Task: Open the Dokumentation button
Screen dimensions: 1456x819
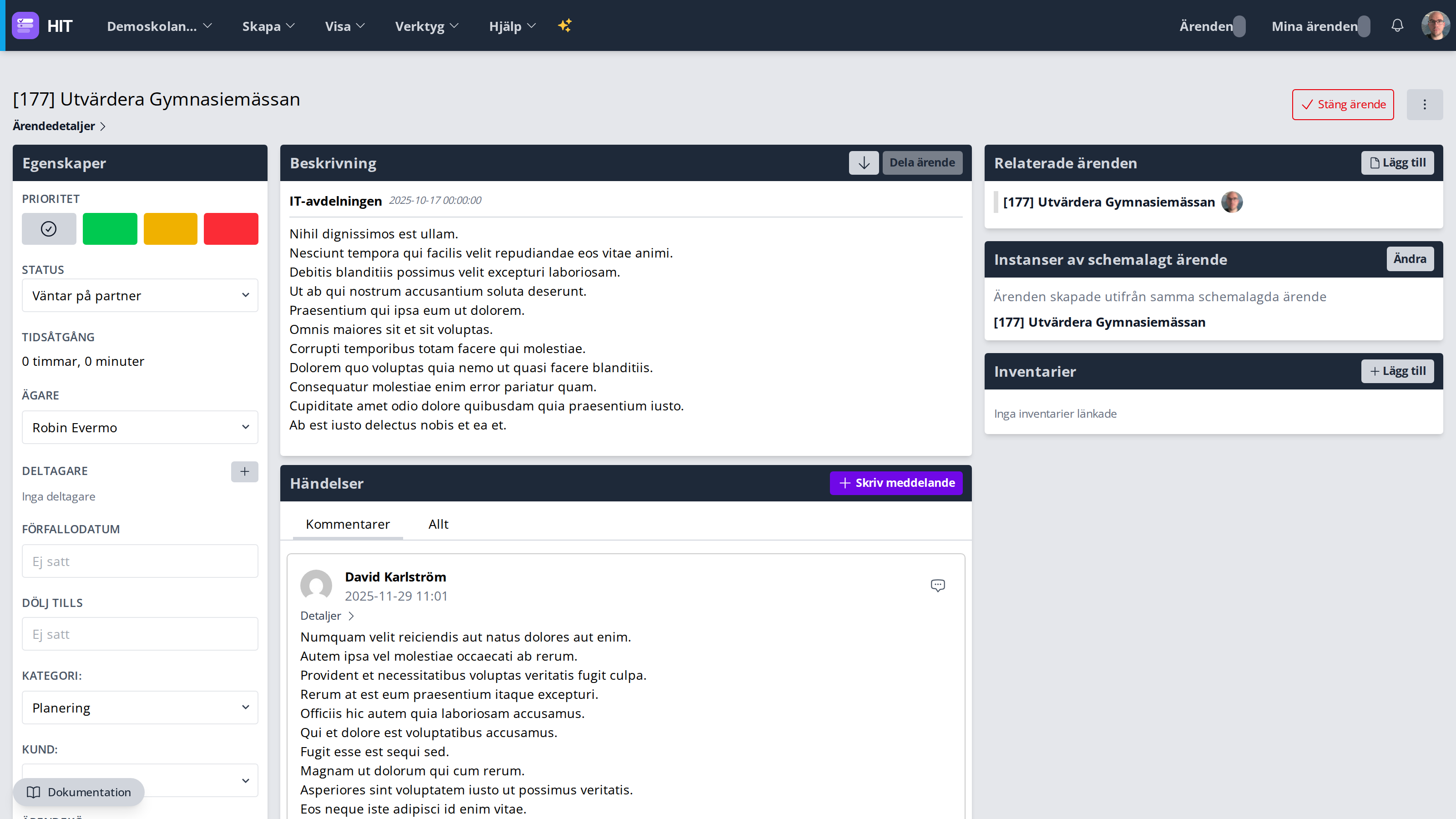Action: (x=79, y=792)
